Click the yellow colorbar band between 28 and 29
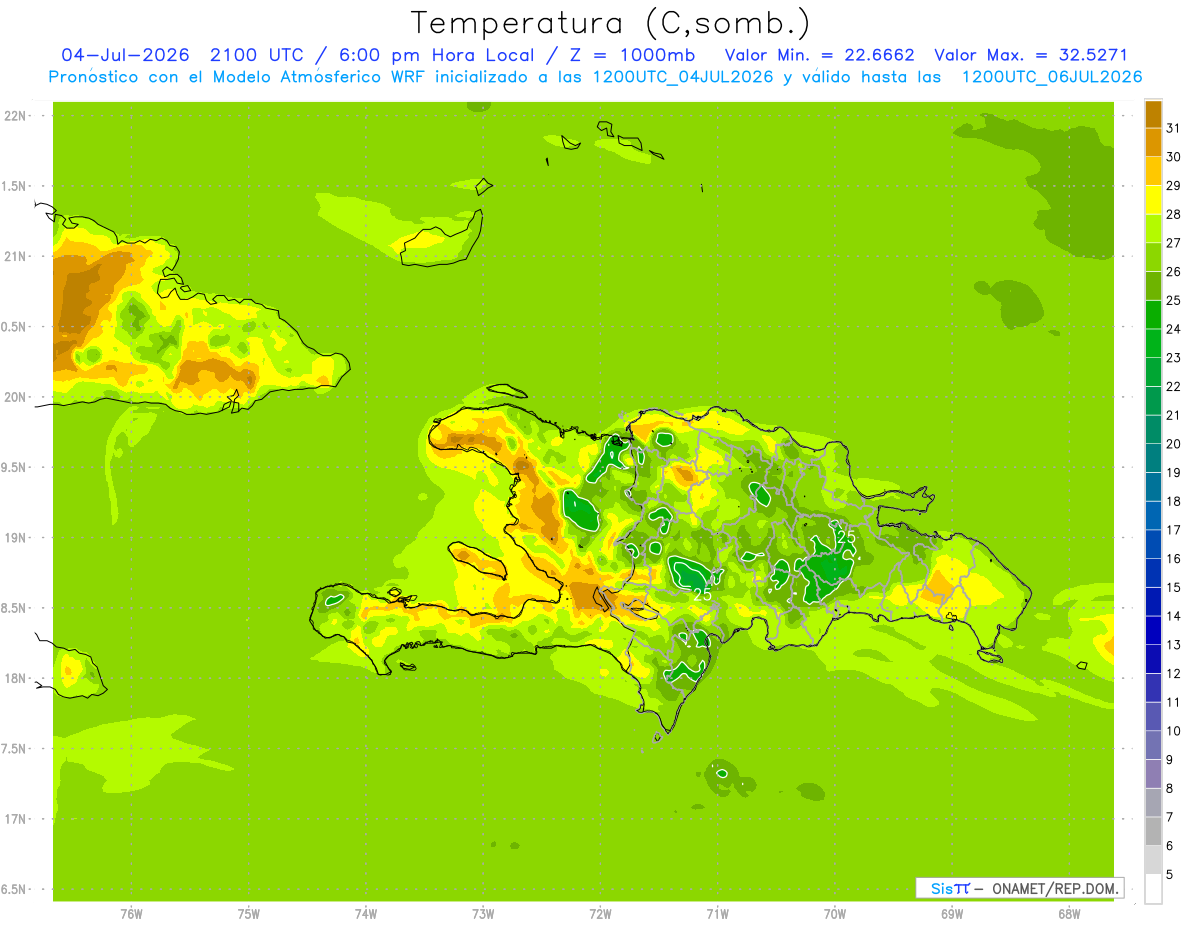1200x927 pixels. tap(1153, 200)
